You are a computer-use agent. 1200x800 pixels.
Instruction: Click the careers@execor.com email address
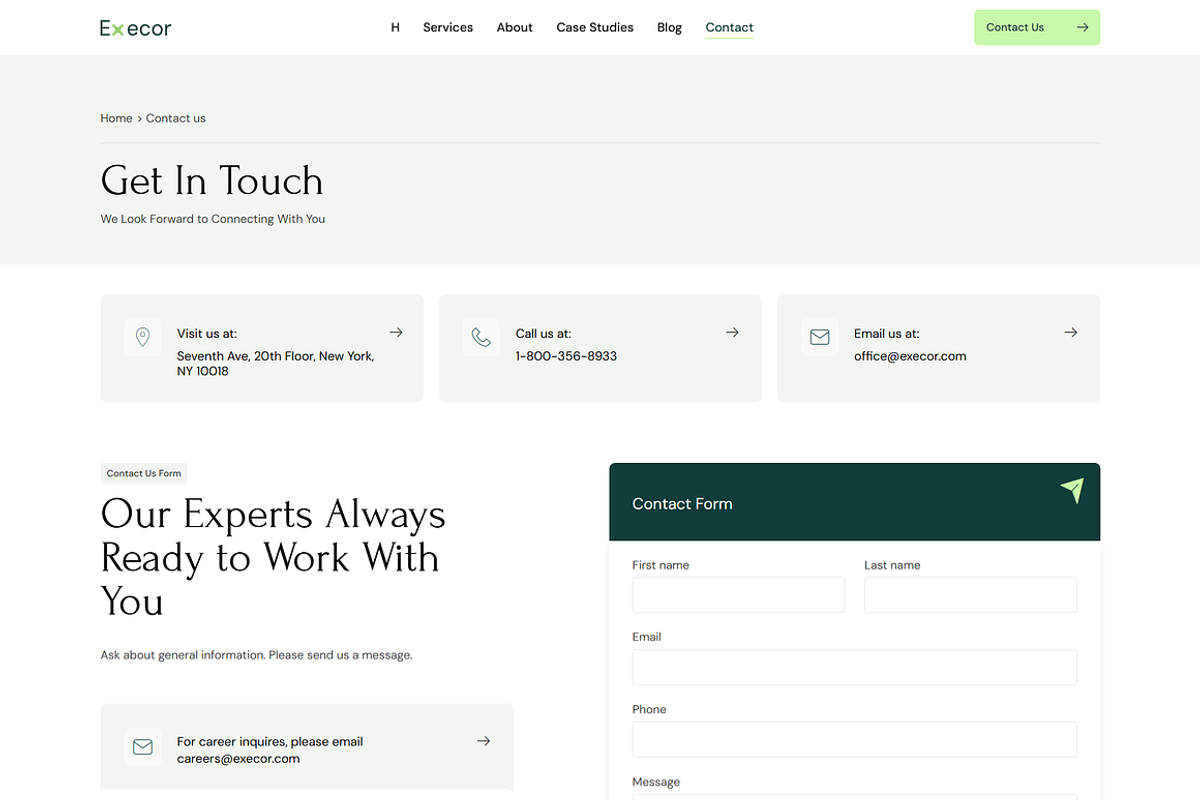tap(238, 759)
